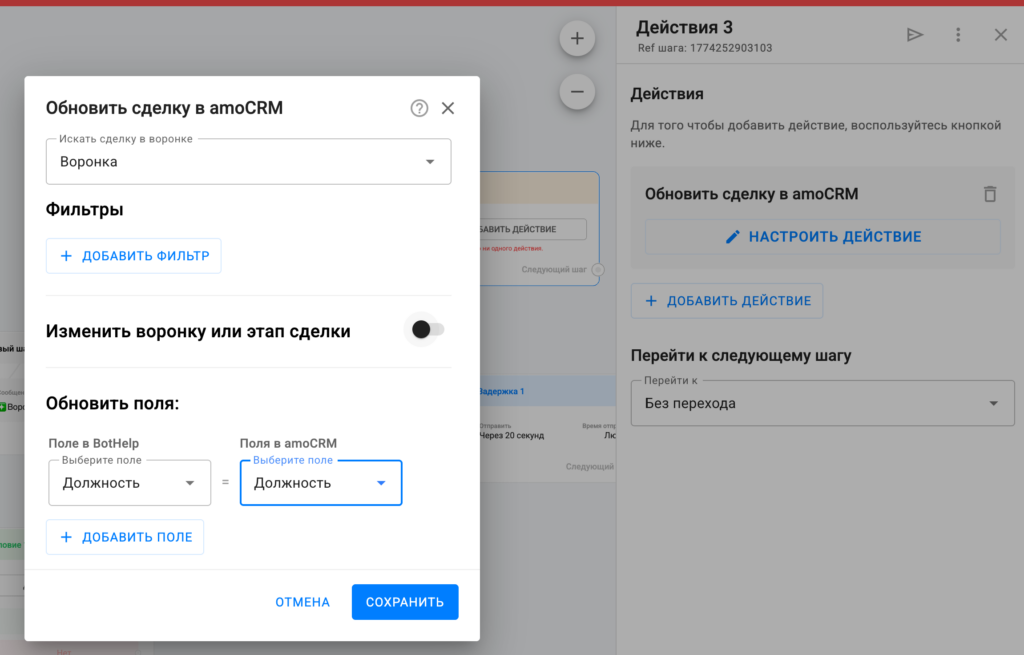
Task: Open the Искать сделку в воронке dropdown
Action: click(x=248, y=162)
